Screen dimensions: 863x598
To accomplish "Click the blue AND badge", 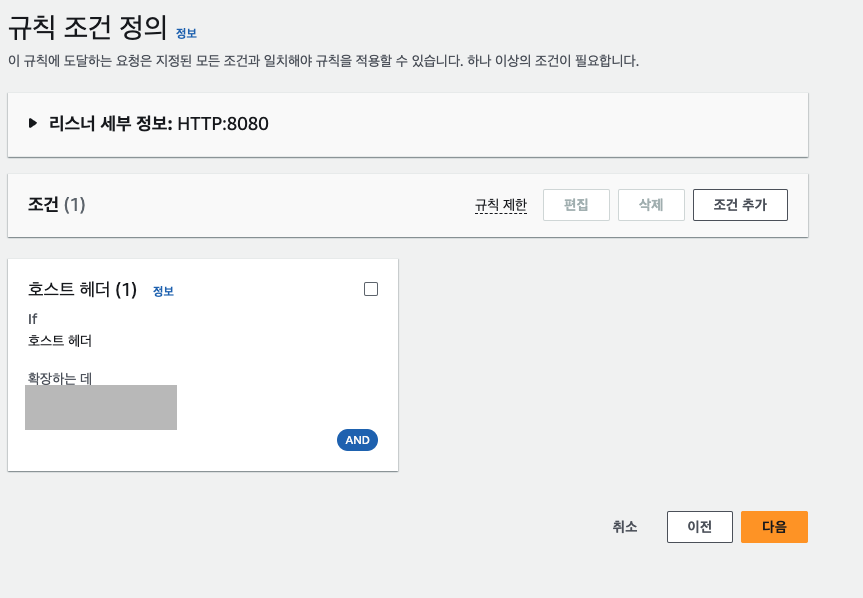I will point(357,440).
